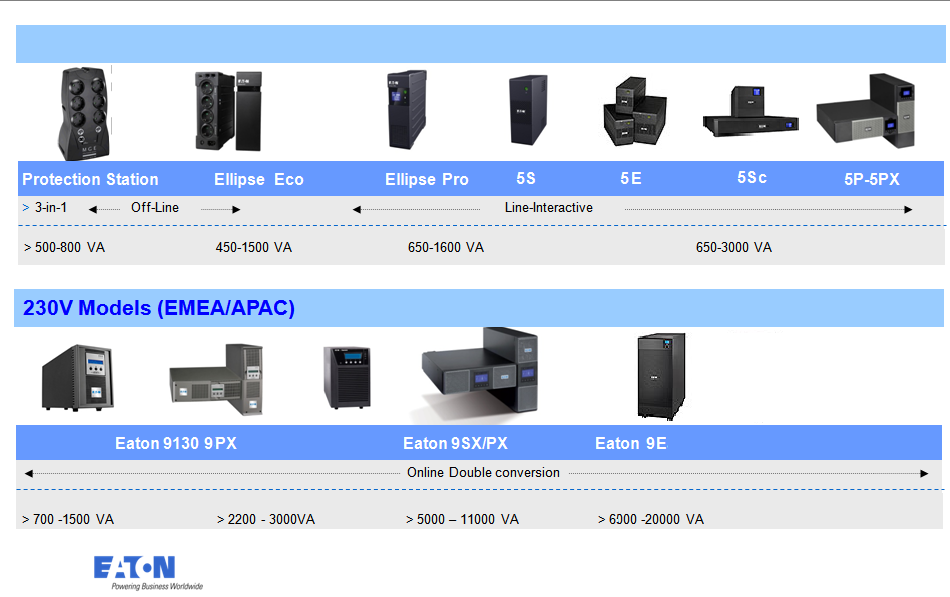The height and width of the screenshot is (597, 950).
Task: Select the 'Ellipse Eco' label
Action: click(x=259, y=179)
